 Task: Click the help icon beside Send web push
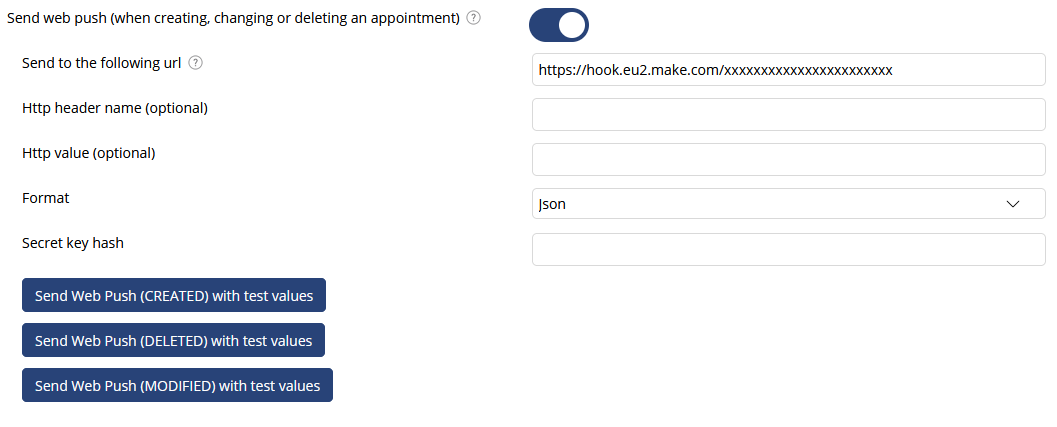click(473, 18)
